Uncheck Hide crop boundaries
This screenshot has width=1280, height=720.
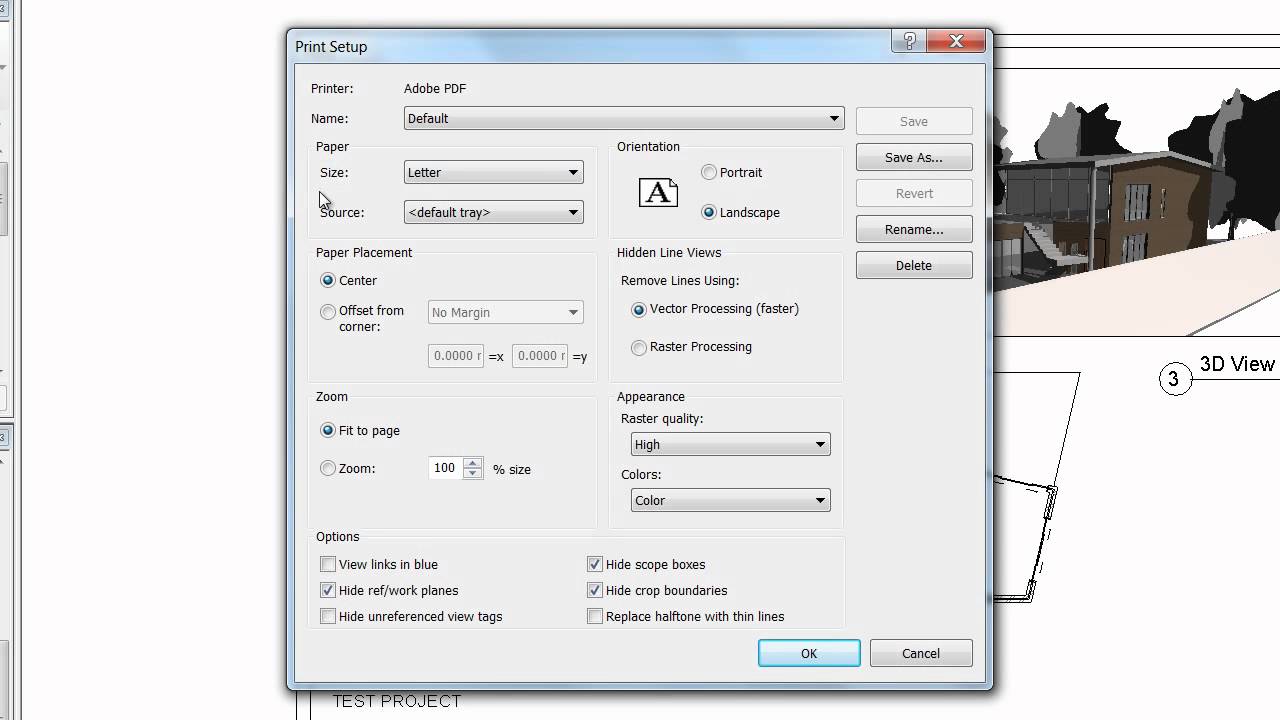pos(657,590)
